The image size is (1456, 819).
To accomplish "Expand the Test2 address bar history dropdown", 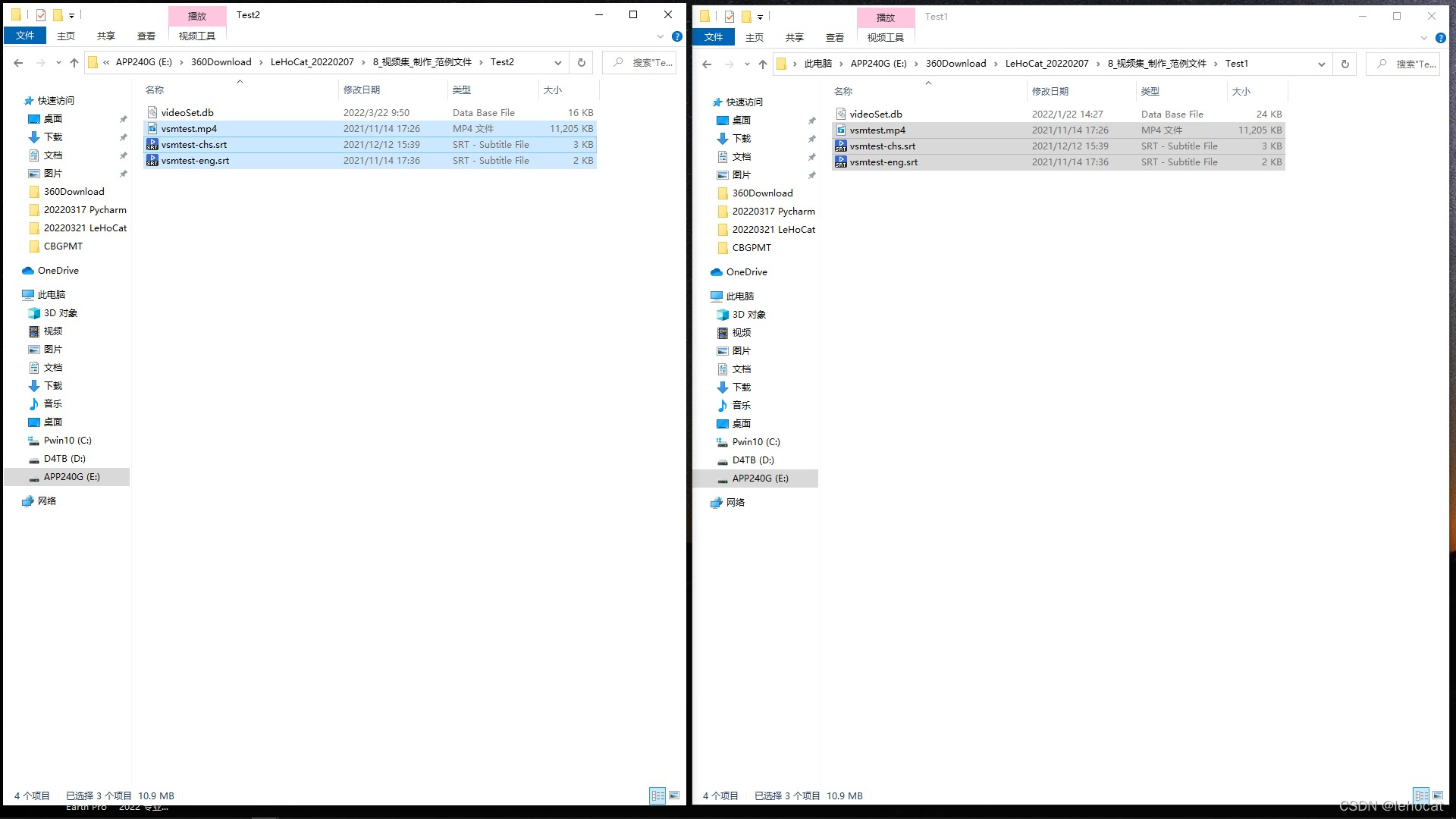I will tap(558, 63).
